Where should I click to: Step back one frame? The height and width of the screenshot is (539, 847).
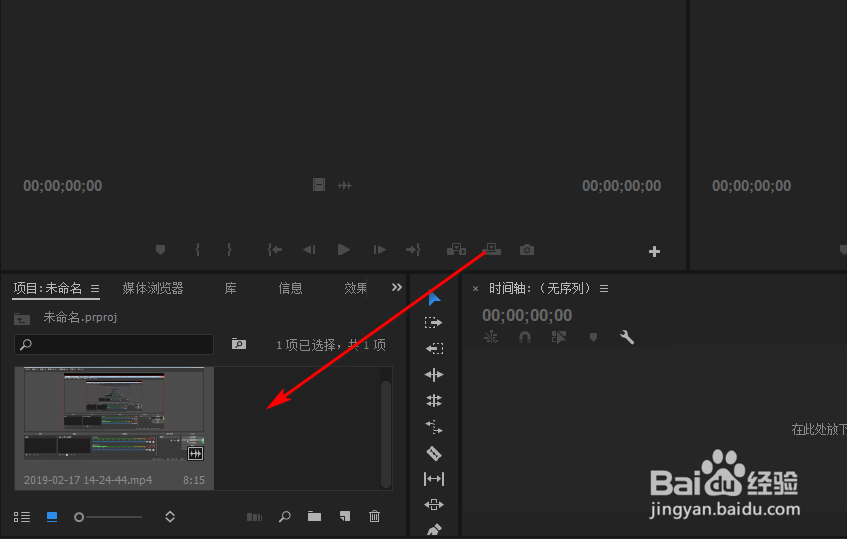(309, 250)
